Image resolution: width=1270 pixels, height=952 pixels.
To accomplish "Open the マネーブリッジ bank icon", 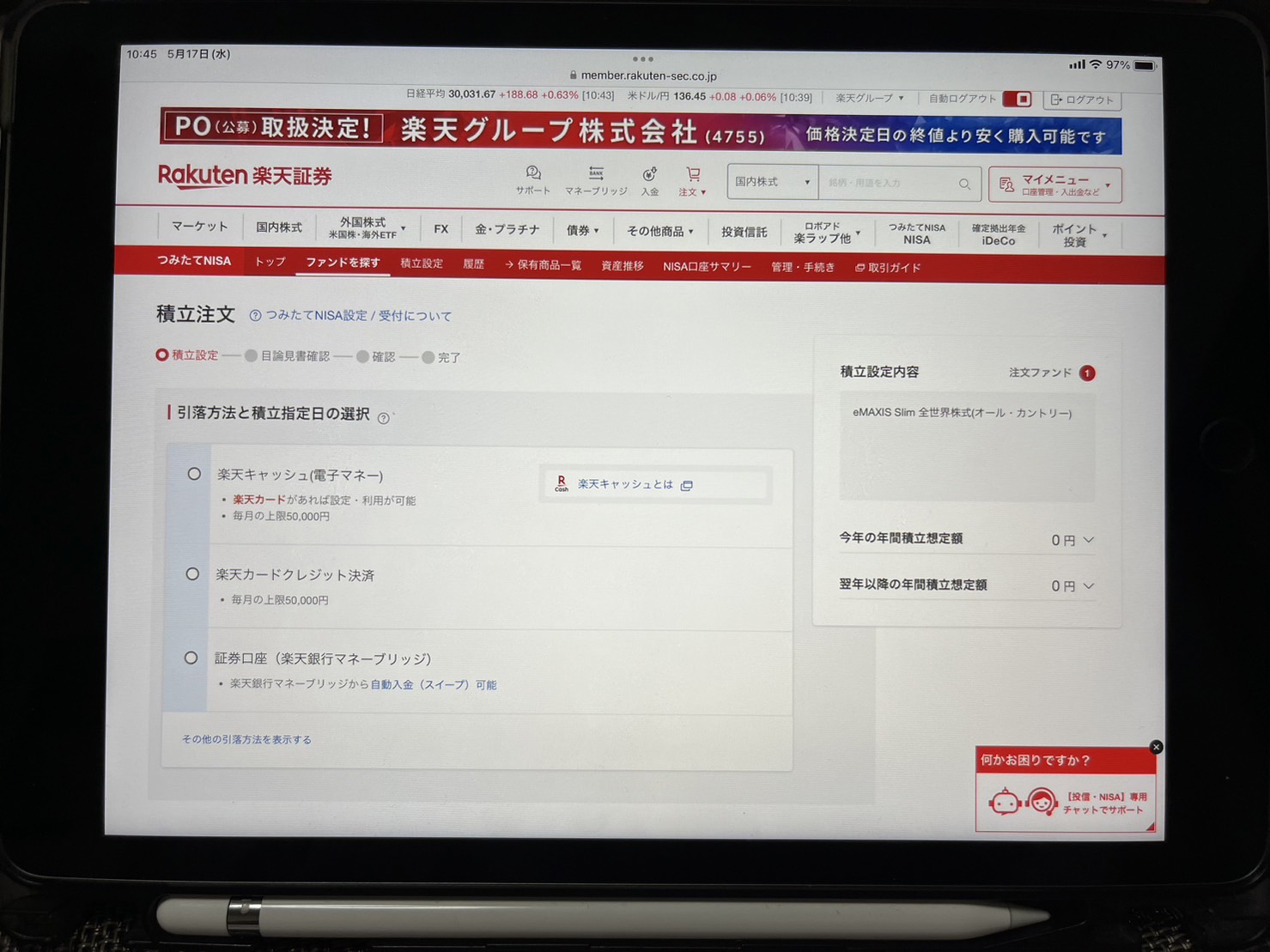I will click(596, 181).
